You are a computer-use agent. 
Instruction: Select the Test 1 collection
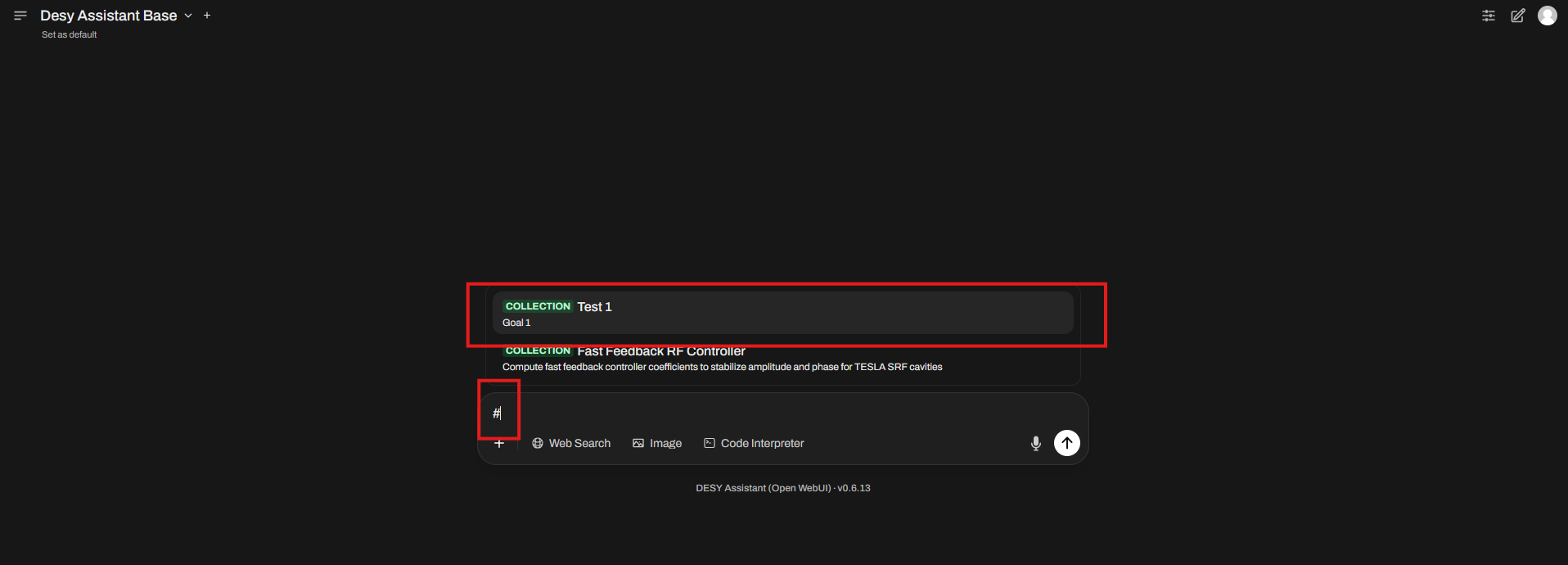tap(783, 314)
